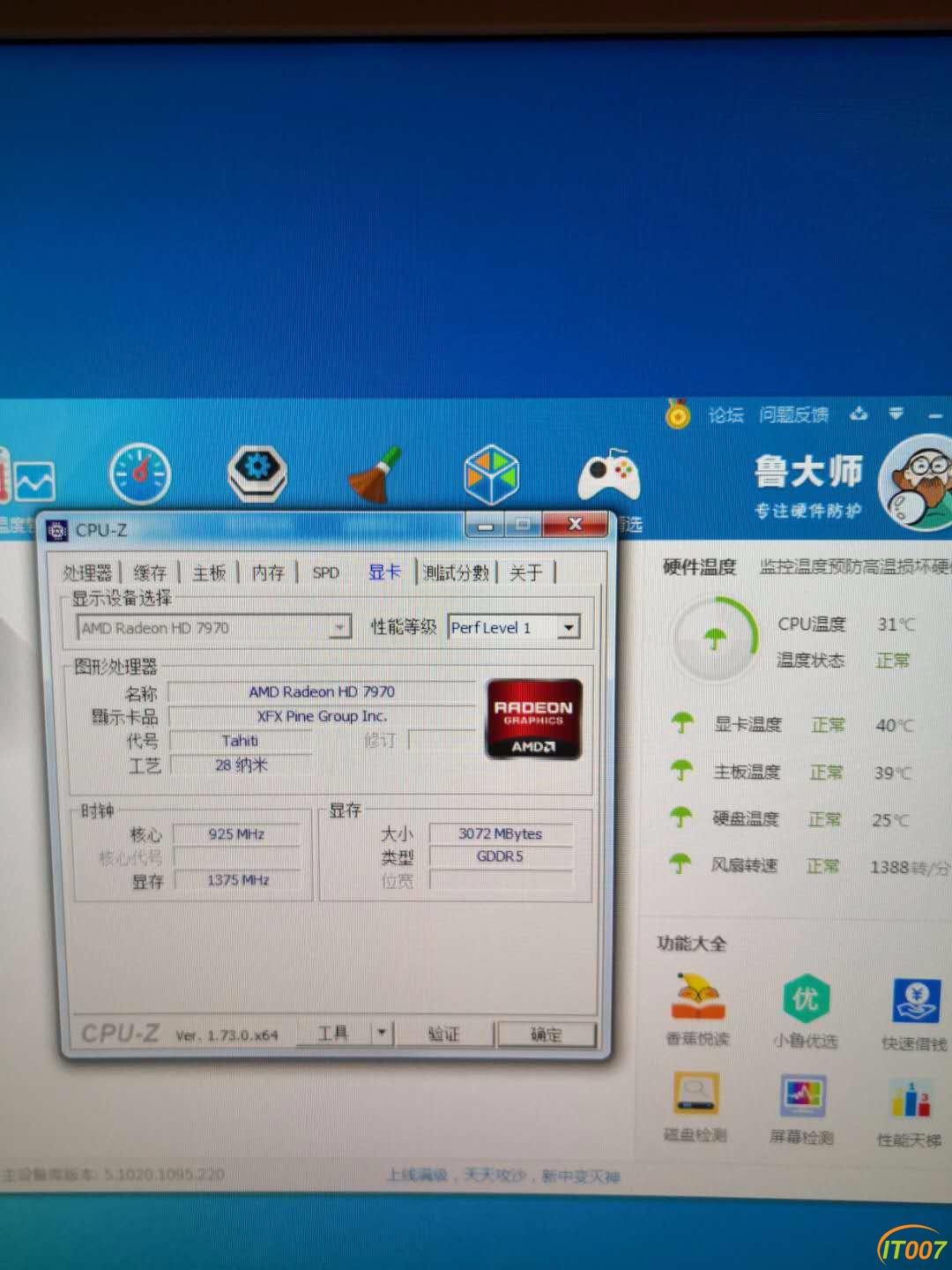
Task: Click the CPU-Z title bar app icon
Action: tap(56, 530)
